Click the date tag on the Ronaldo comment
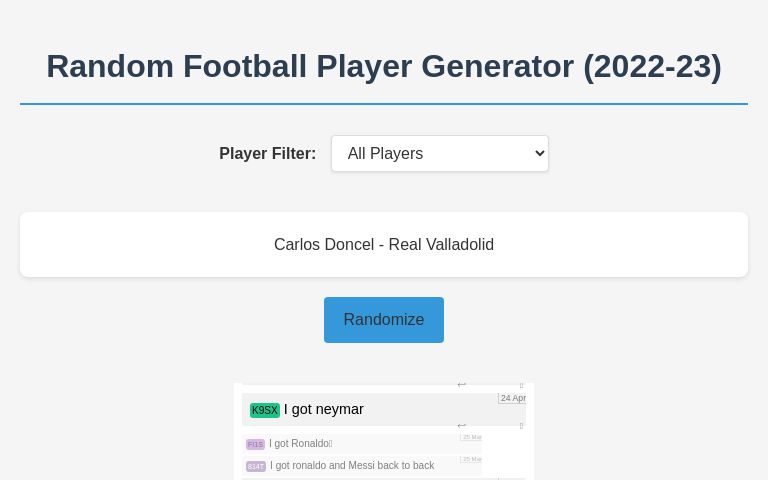This screenshot has height=480, width=768. 472,437
